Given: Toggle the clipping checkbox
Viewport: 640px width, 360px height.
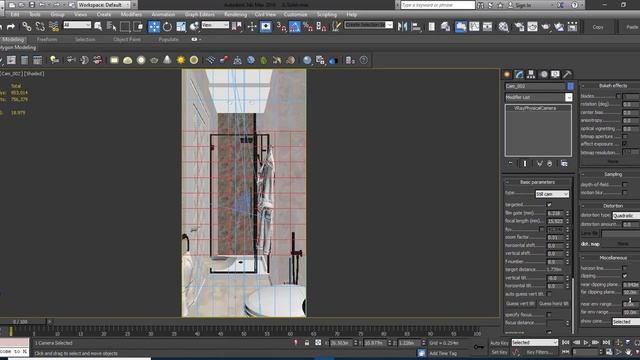Looking at the screenshot, I should pyautogui.click(x=625, y=276).
